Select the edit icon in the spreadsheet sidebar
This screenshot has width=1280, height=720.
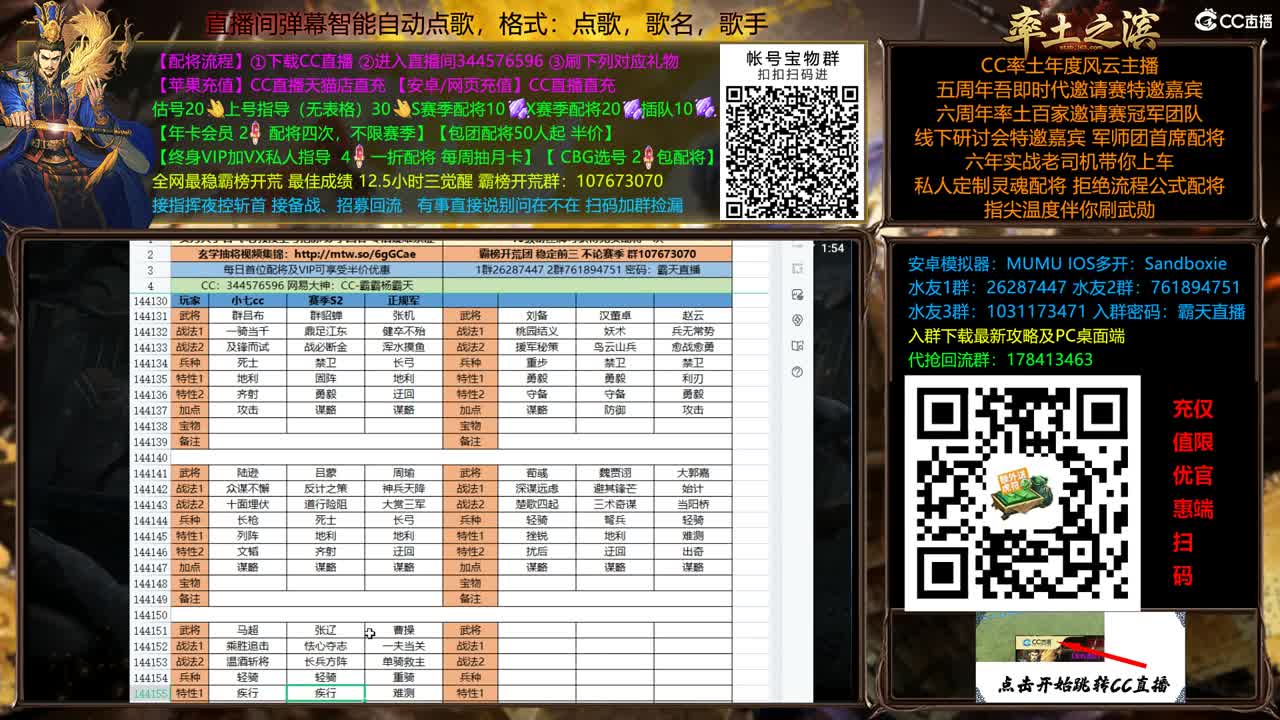point(797,293)
